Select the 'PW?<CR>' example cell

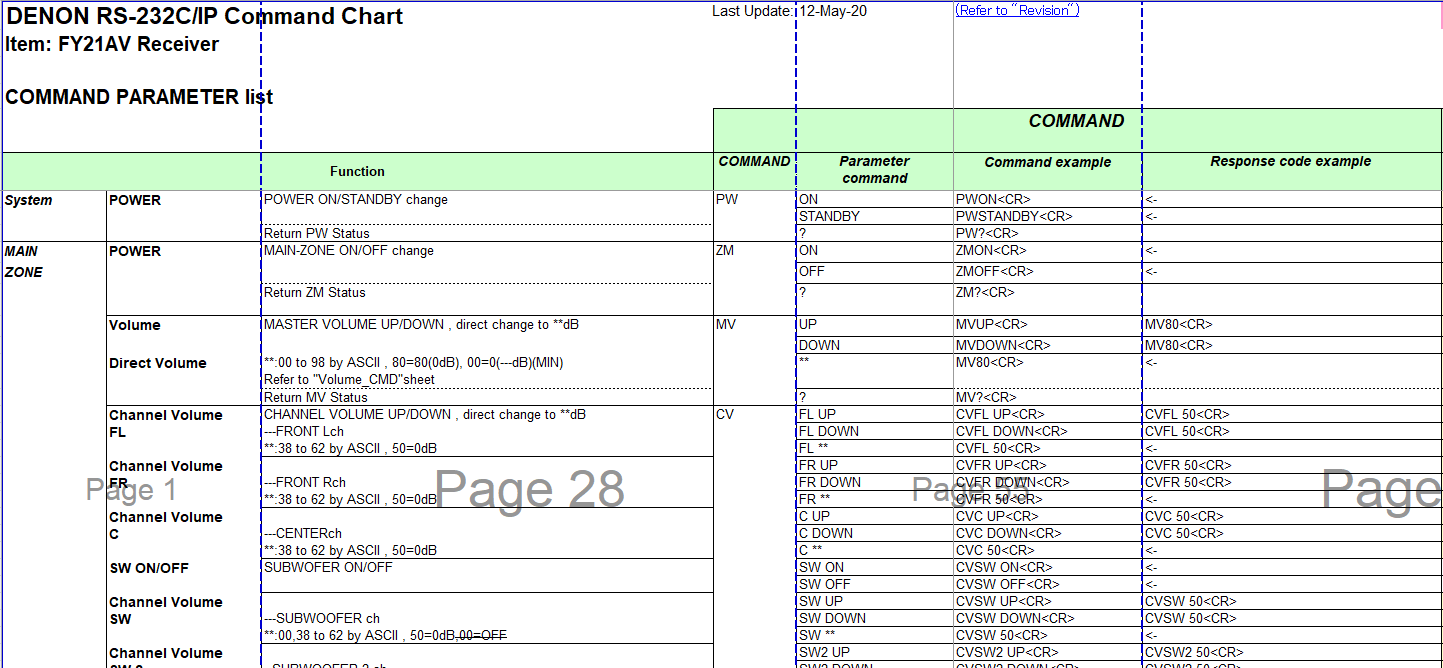tap(1047, 233)
